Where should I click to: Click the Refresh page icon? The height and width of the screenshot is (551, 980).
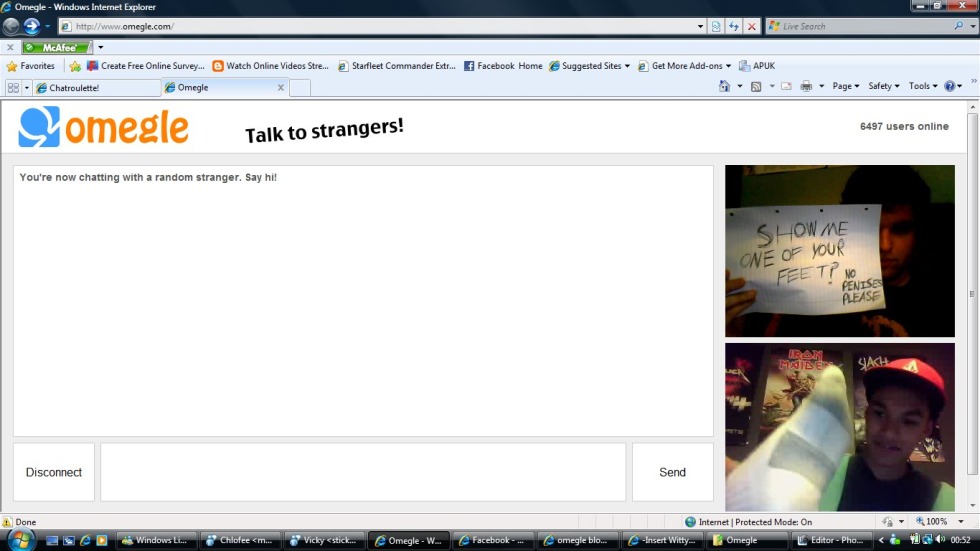click(x=734, y=26)
